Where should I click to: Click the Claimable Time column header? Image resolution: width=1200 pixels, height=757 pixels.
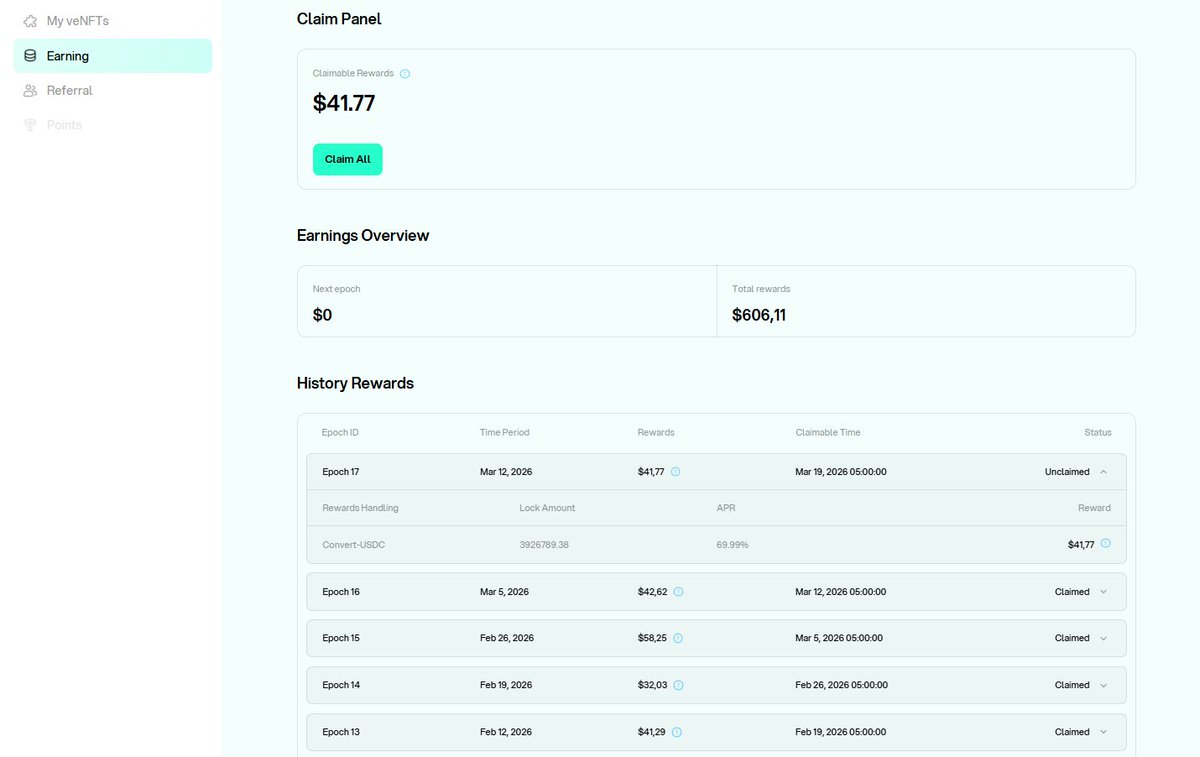828,433
